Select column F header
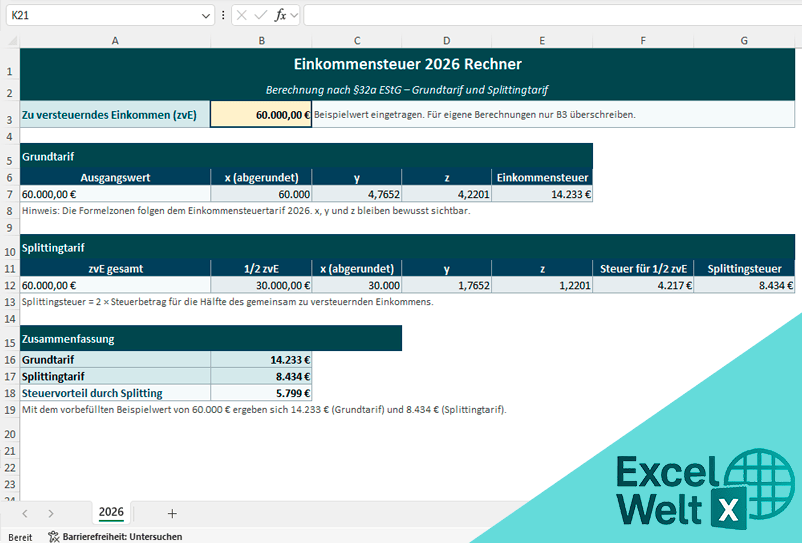Screen dimensions: 802x543 (643, 40)
